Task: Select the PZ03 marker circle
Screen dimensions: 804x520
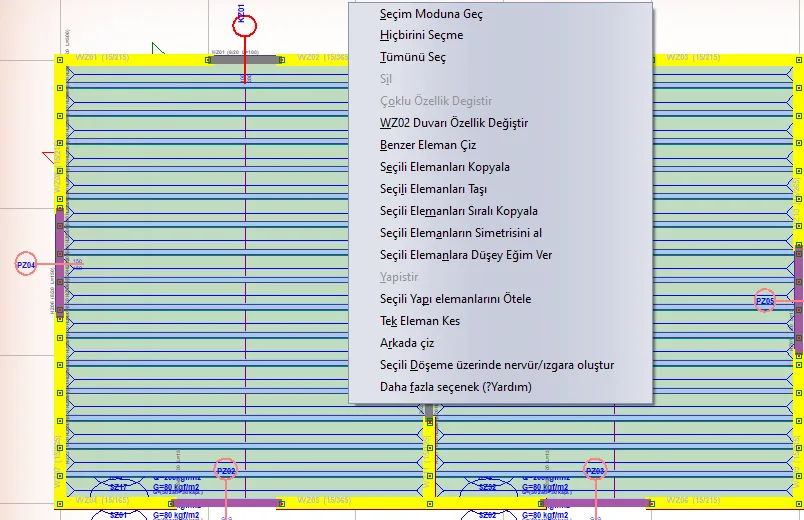Action: coord(595,470)
